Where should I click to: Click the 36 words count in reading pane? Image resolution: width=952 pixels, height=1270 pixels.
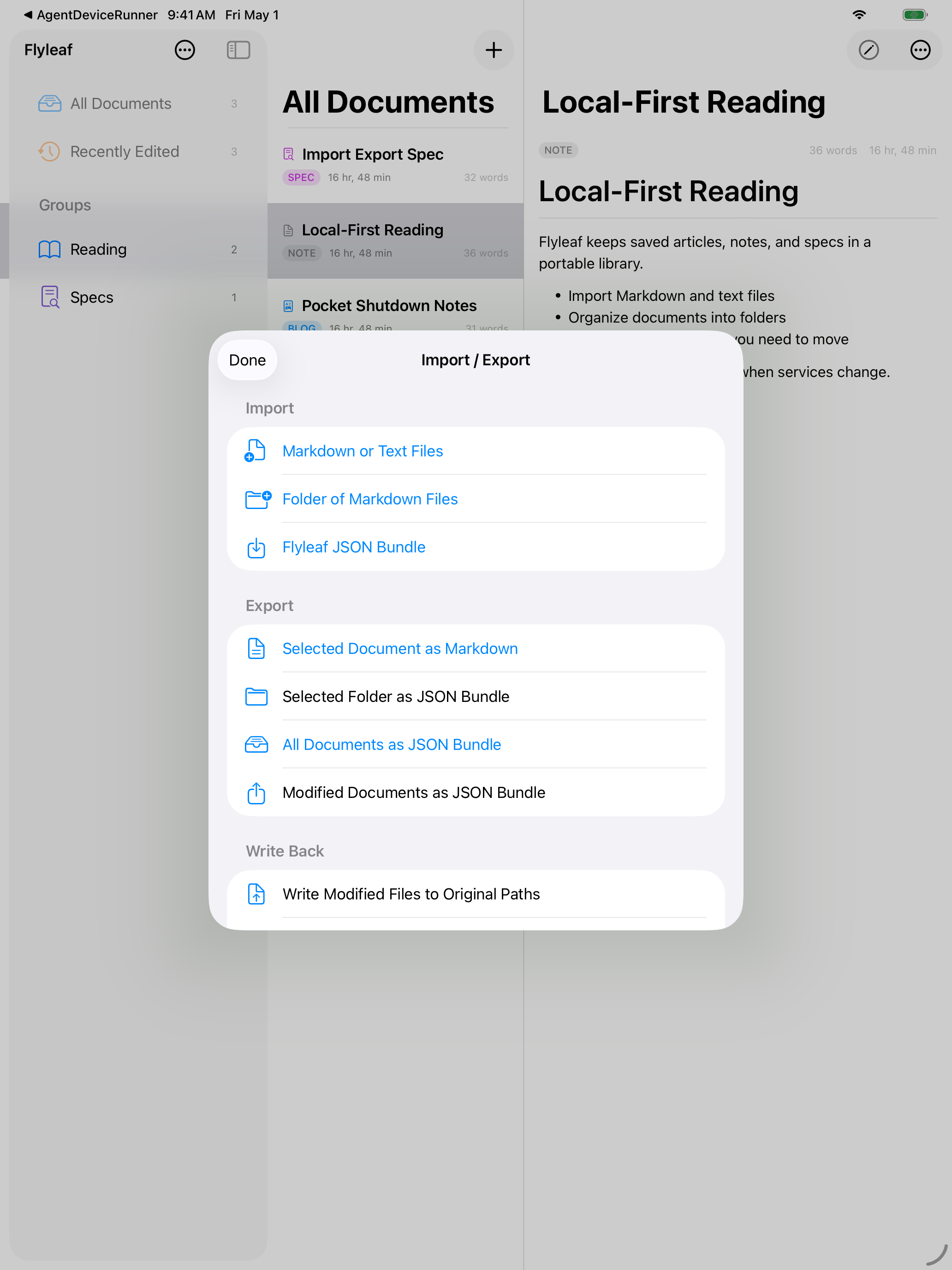pyautogui.click(x=833, y=150)
